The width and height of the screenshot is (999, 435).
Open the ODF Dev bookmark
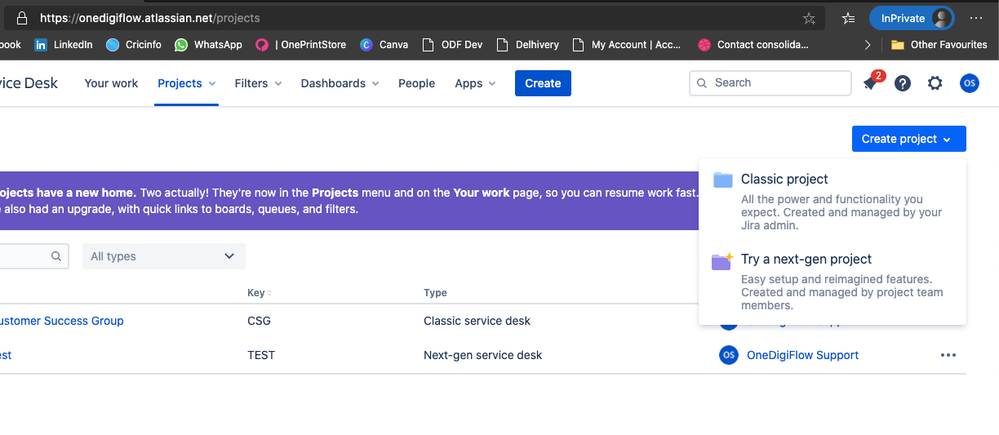453,45
